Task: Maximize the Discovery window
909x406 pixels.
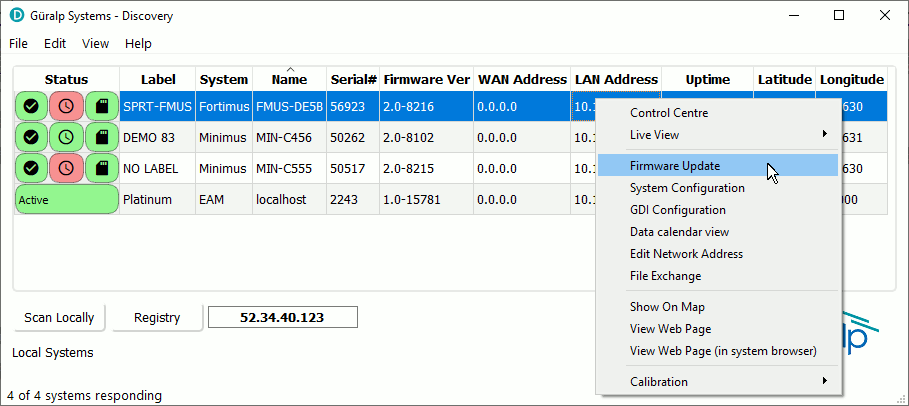Action: tap(838, 15)
